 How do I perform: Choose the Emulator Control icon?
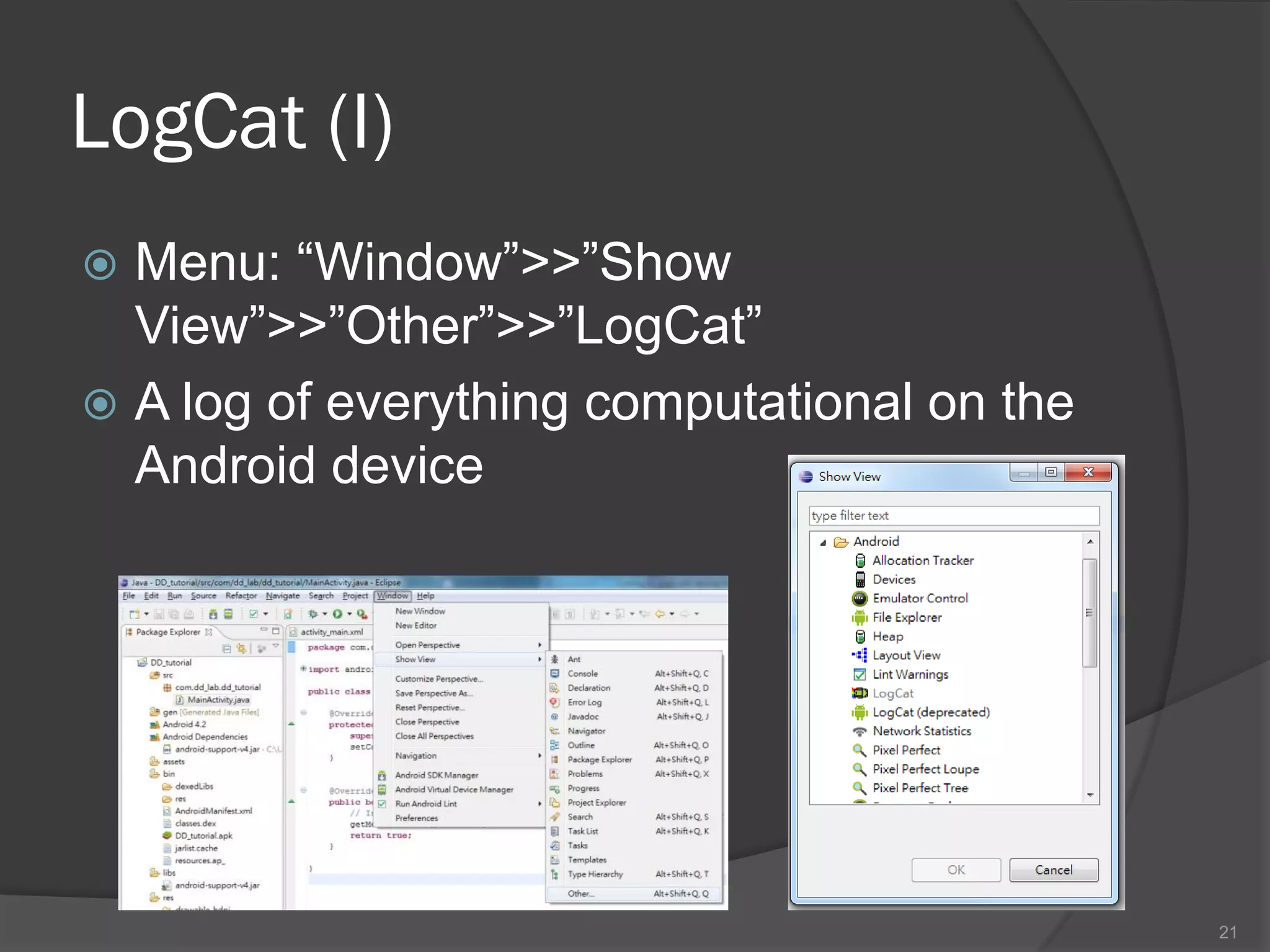coord(859,598)
